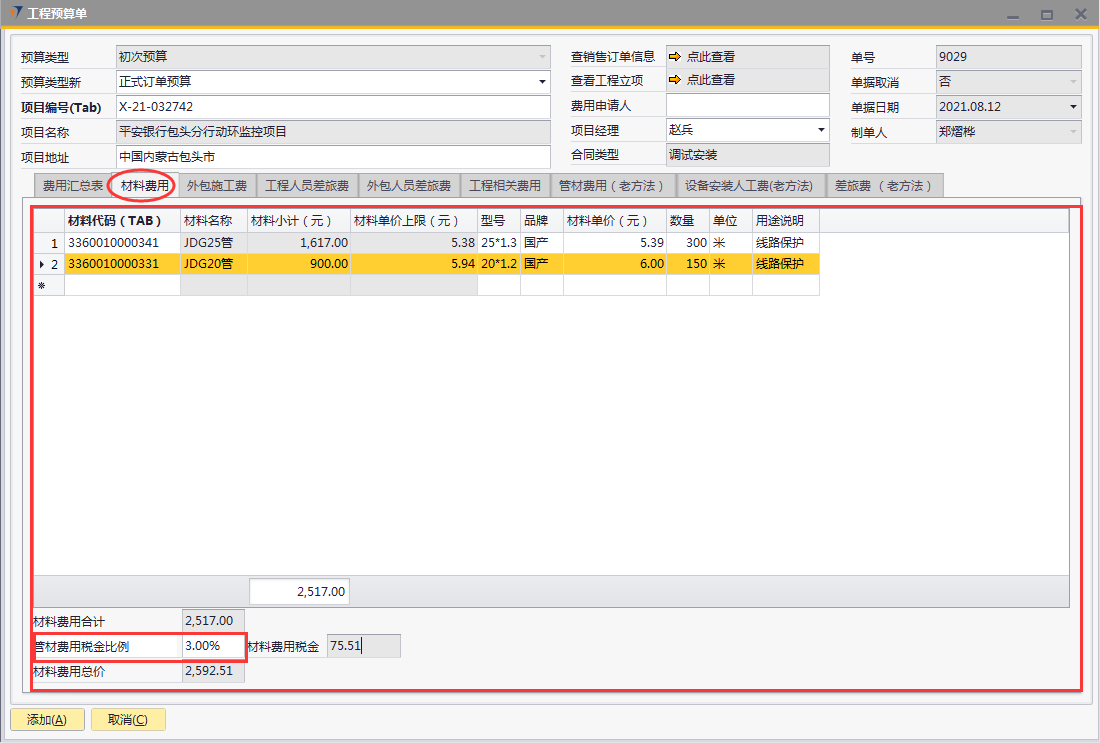Click the arrow icon beside 查销售订单信息

coord(675,57)
